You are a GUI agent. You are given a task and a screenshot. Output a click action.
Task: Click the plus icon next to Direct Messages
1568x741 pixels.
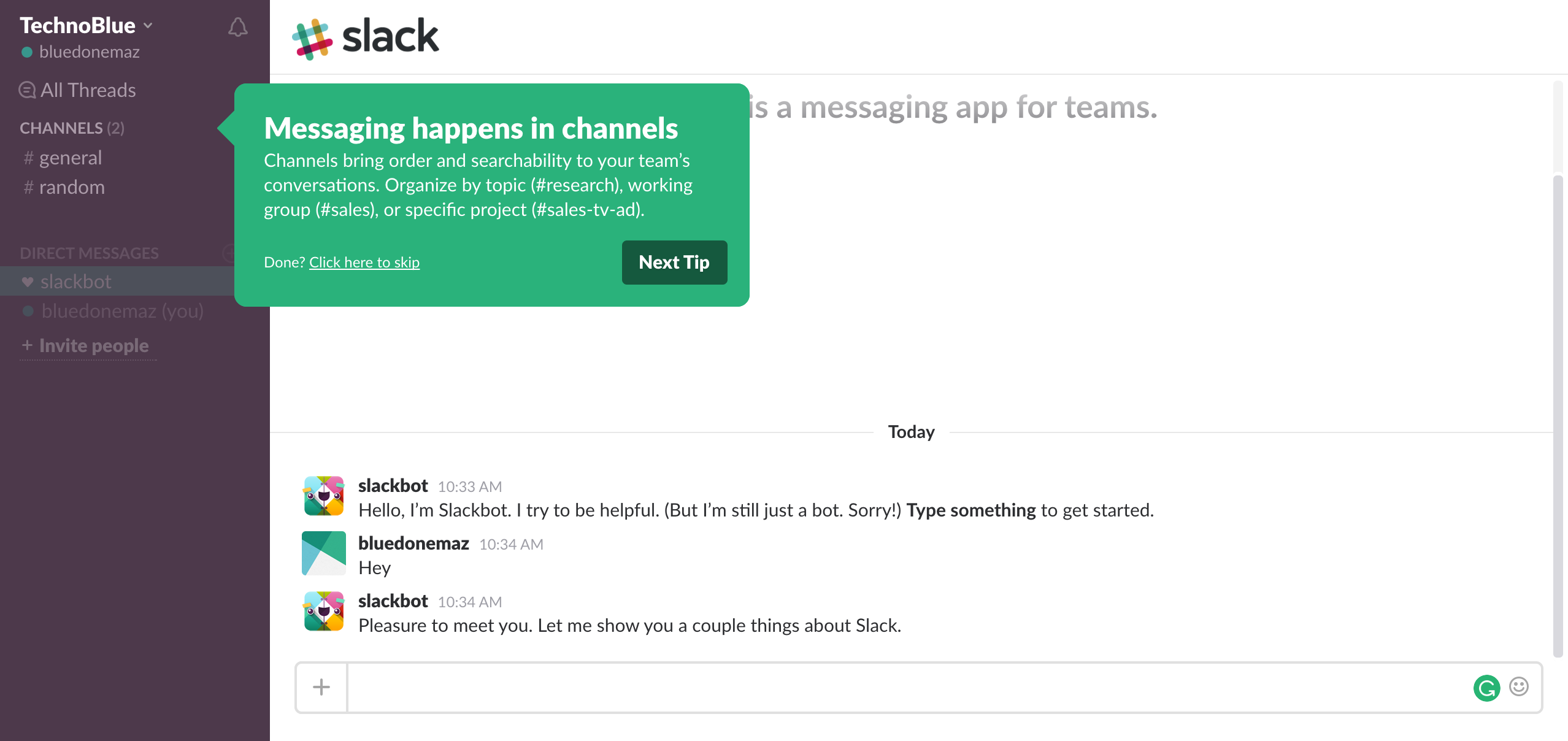(x=230, y=252)
